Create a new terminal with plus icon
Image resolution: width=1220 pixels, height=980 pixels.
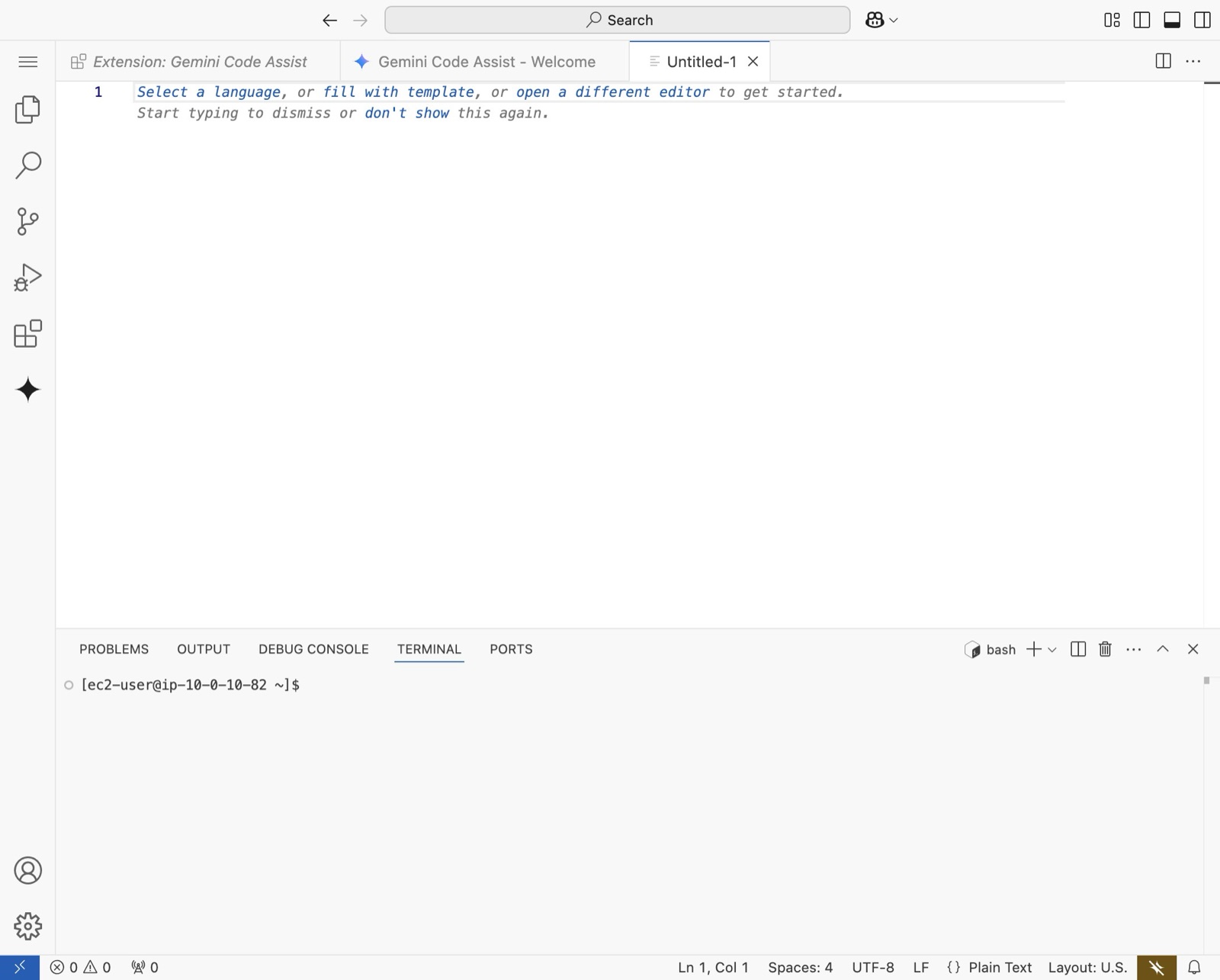pyautogui.click(x=1033, y=649)
